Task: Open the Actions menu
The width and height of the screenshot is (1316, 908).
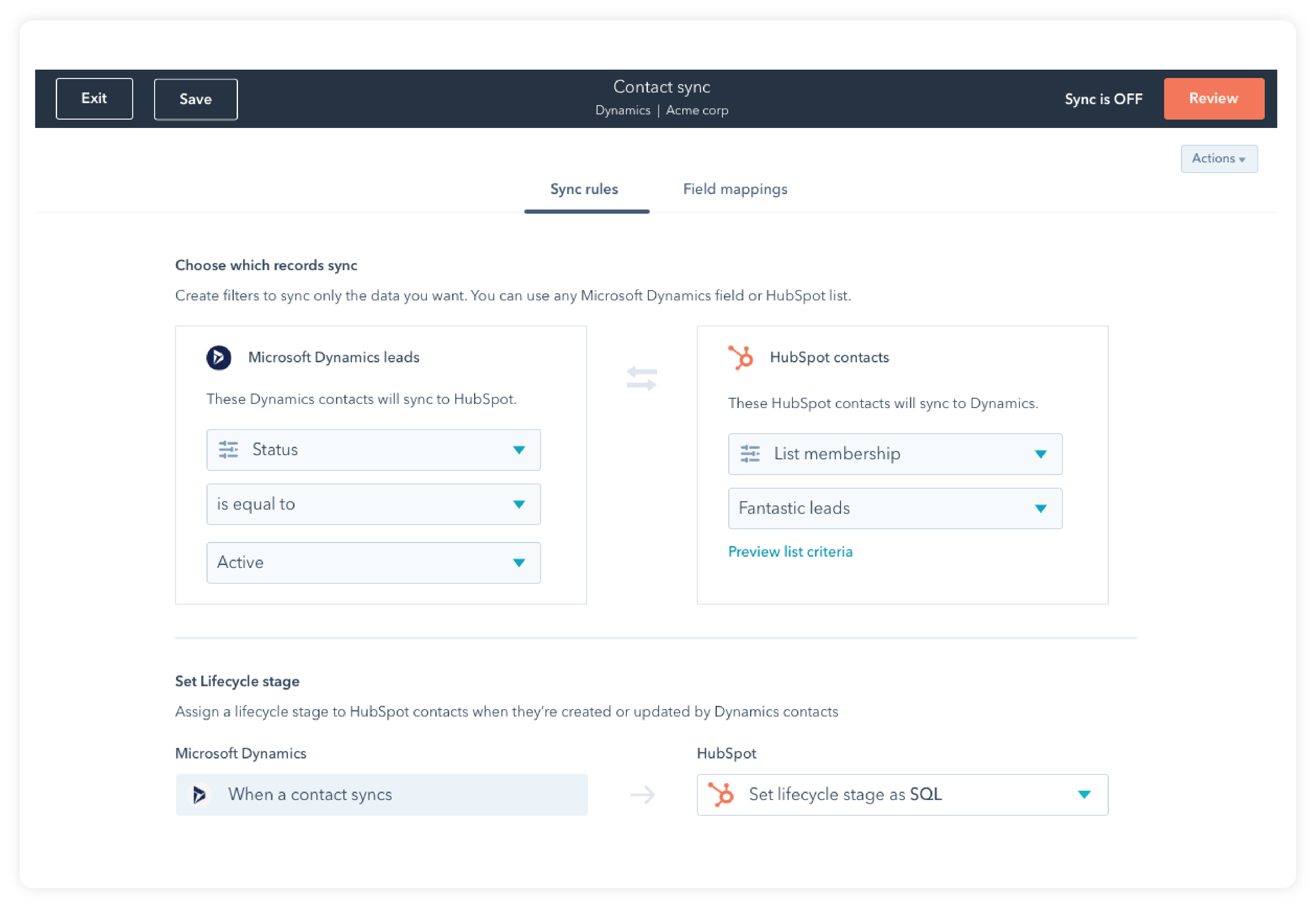Action: [x=1219, y=159]
